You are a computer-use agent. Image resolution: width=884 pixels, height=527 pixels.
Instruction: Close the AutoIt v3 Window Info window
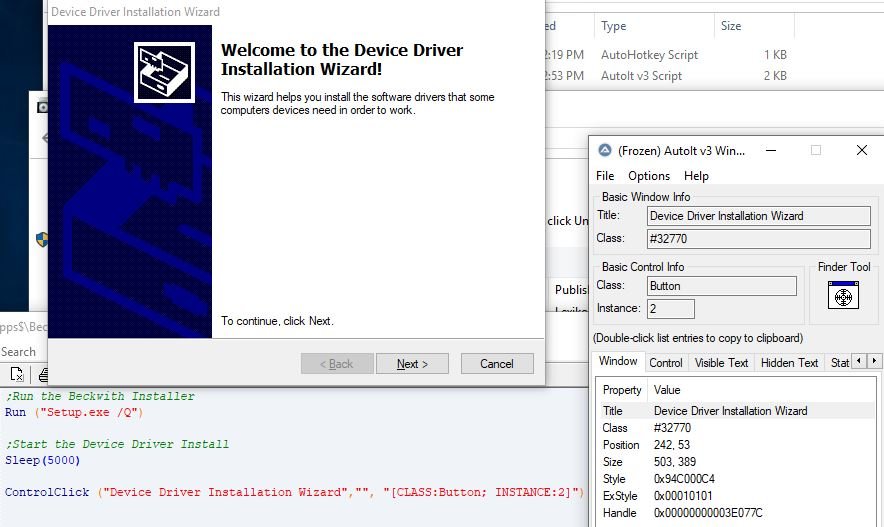[x=862, y=150]
